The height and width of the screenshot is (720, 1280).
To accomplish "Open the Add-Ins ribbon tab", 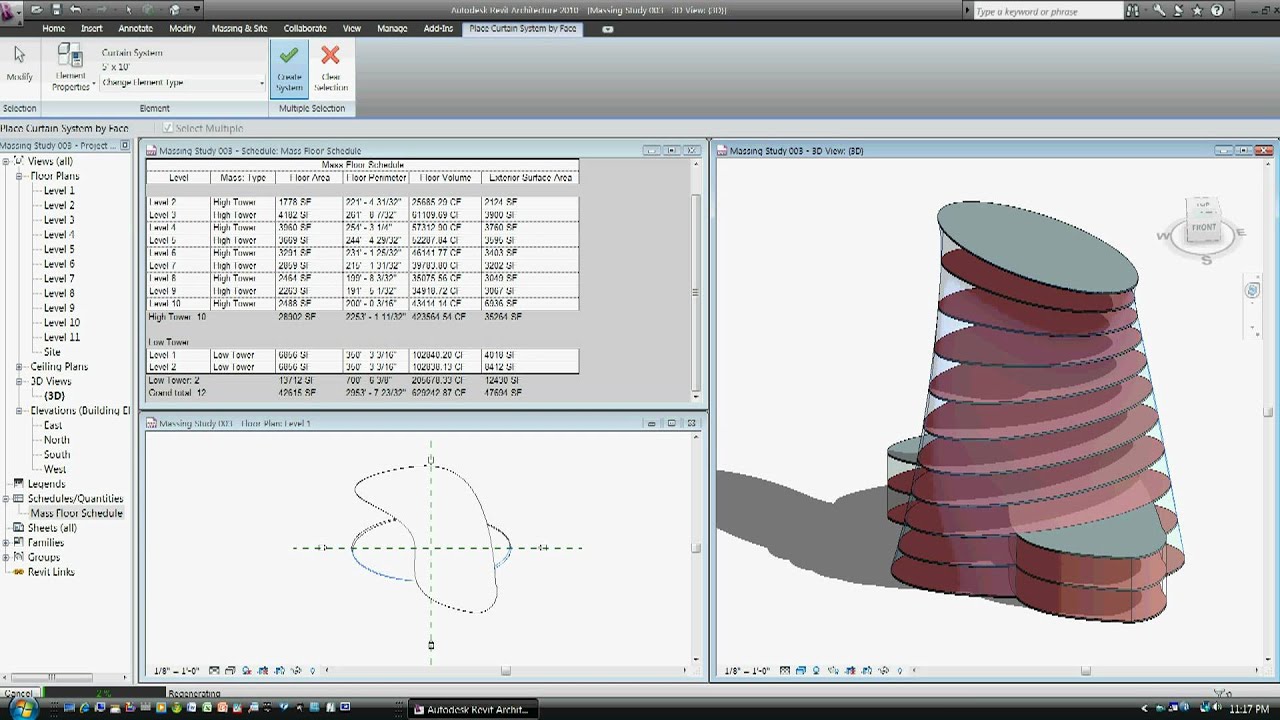I will point(438,29).
